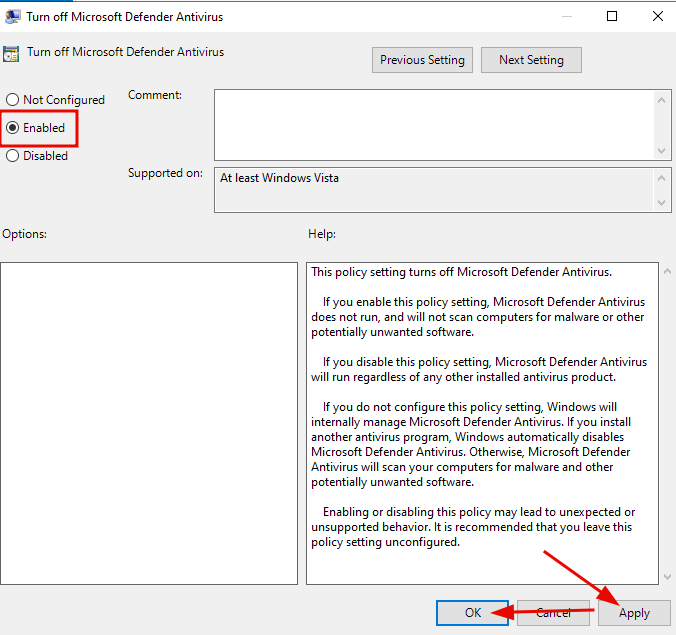Click the policy setting icon beside the heading

click(11, 53)
